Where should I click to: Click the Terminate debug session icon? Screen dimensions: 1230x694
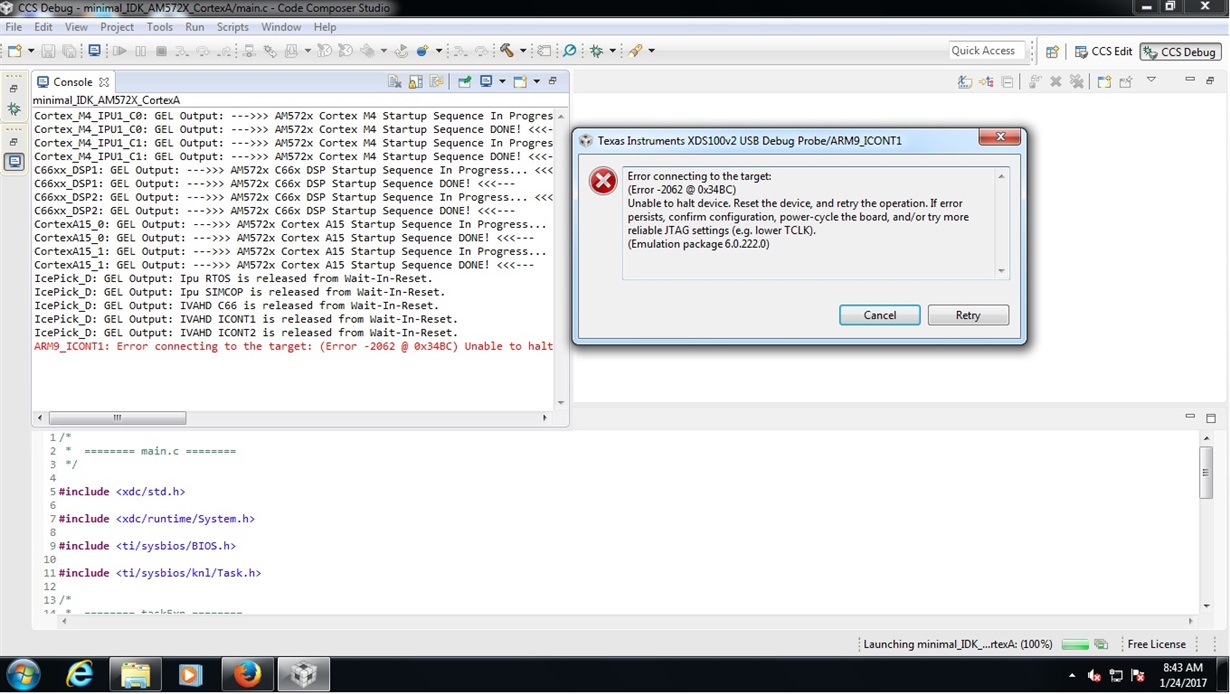(161, 50)
